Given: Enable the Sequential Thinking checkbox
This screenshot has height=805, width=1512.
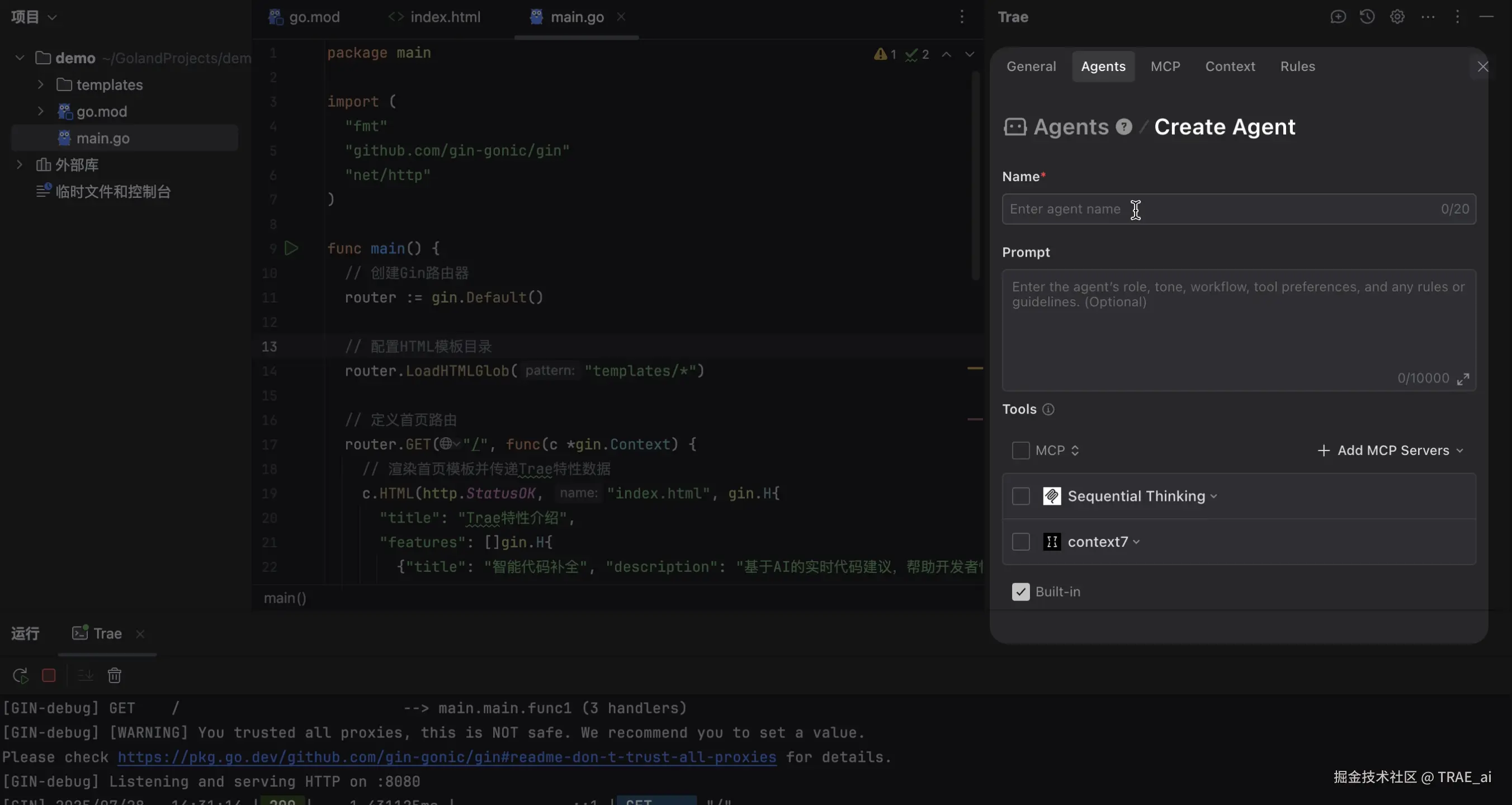Looking at the screenshot, I should (1020, 496).
